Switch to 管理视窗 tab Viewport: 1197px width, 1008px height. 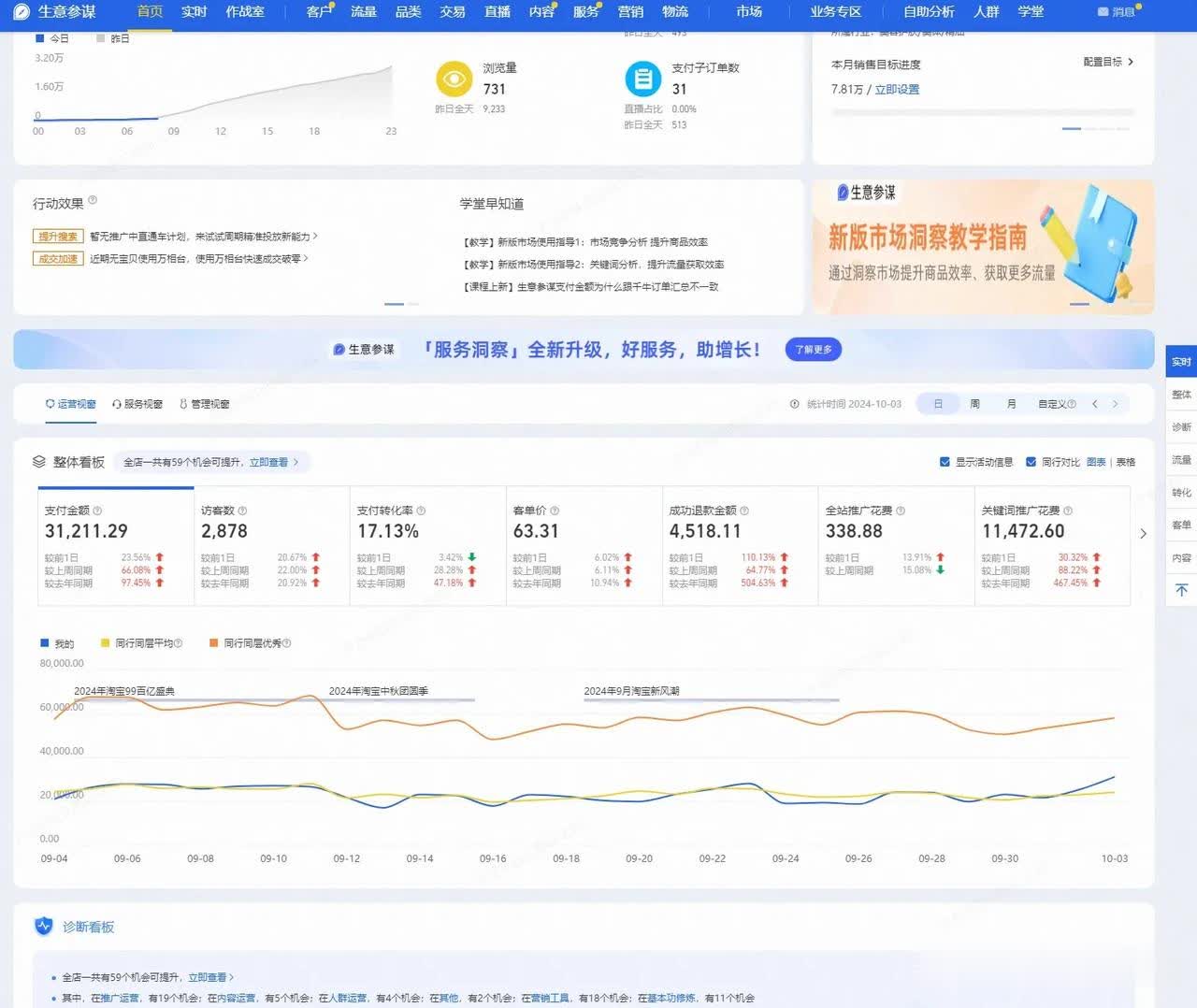[x=204, y=404]
